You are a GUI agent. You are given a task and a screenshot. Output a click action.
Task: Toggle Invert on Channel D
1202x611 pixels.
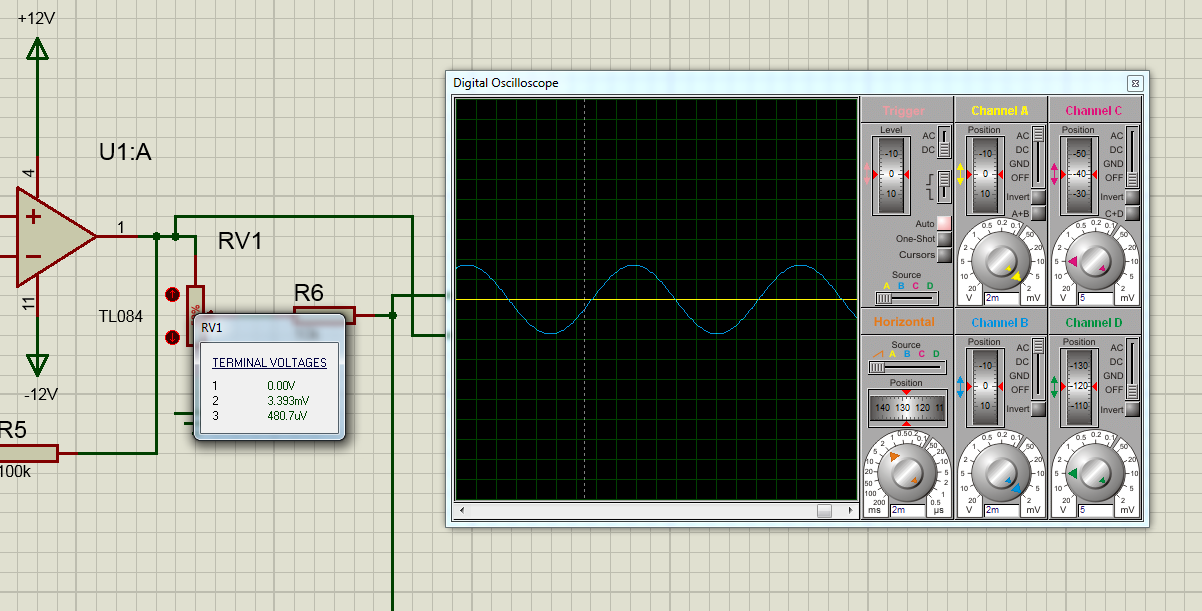click(x=1132, y=409)
